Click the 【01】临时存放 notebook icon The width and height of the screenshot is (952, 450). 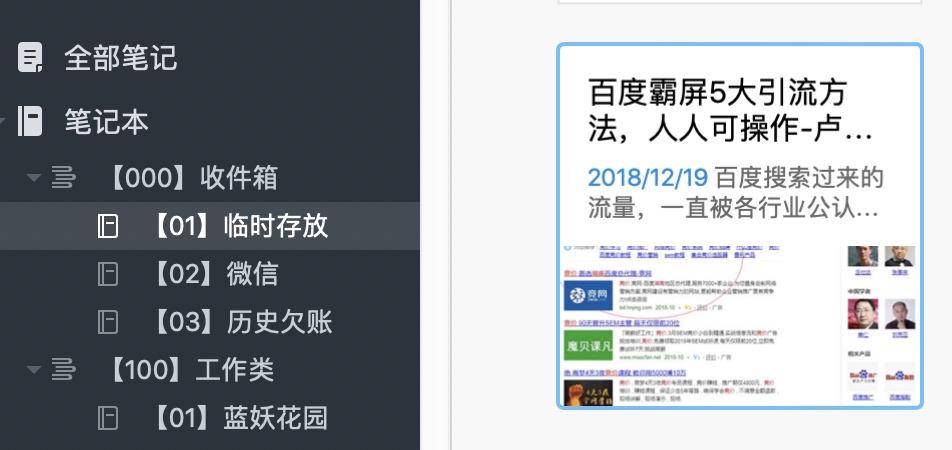[x=108, y=226]
